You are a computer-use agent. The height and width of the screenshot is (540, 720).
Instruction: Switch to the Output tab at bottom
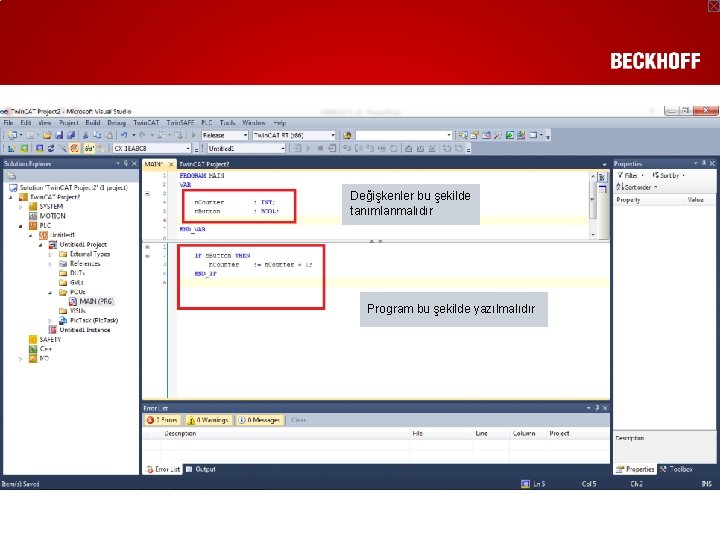[x=201, y=469]
